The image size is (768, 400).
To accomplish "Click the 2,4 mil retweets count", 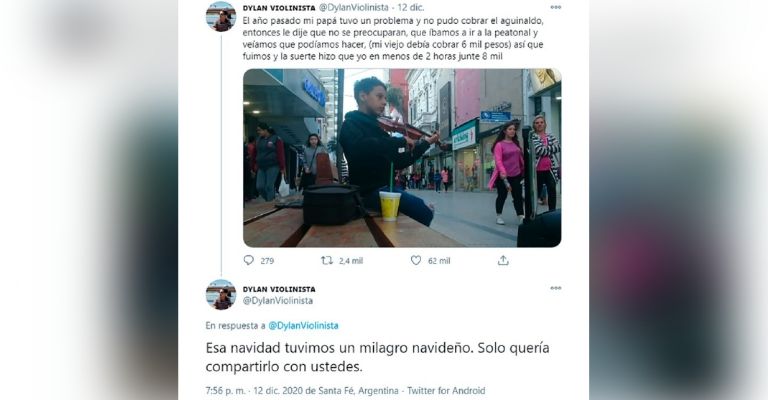I will tap(351, 261).
